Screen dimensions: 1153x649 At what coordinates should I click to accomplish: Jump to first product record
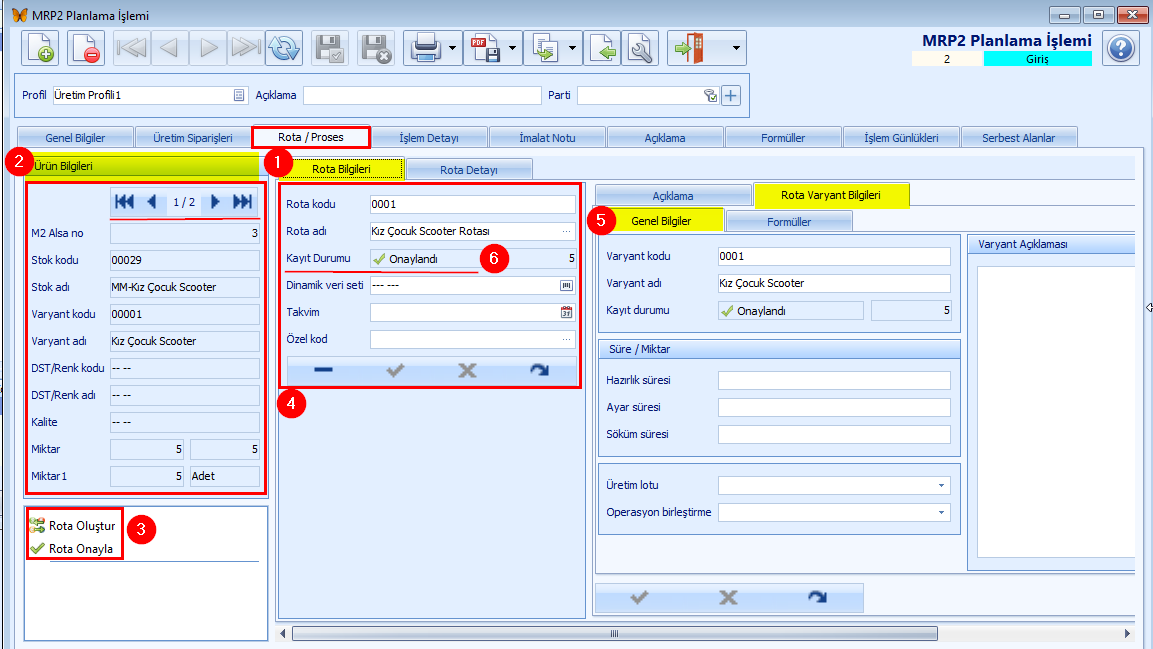coord(125,202)
